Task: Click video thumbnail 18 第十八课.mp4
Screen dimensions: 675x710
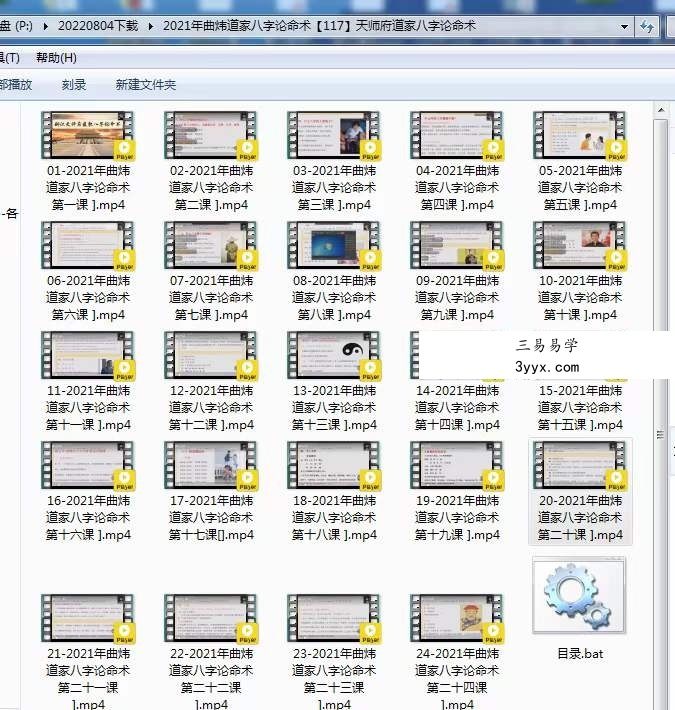Action: tap(334, 465)
